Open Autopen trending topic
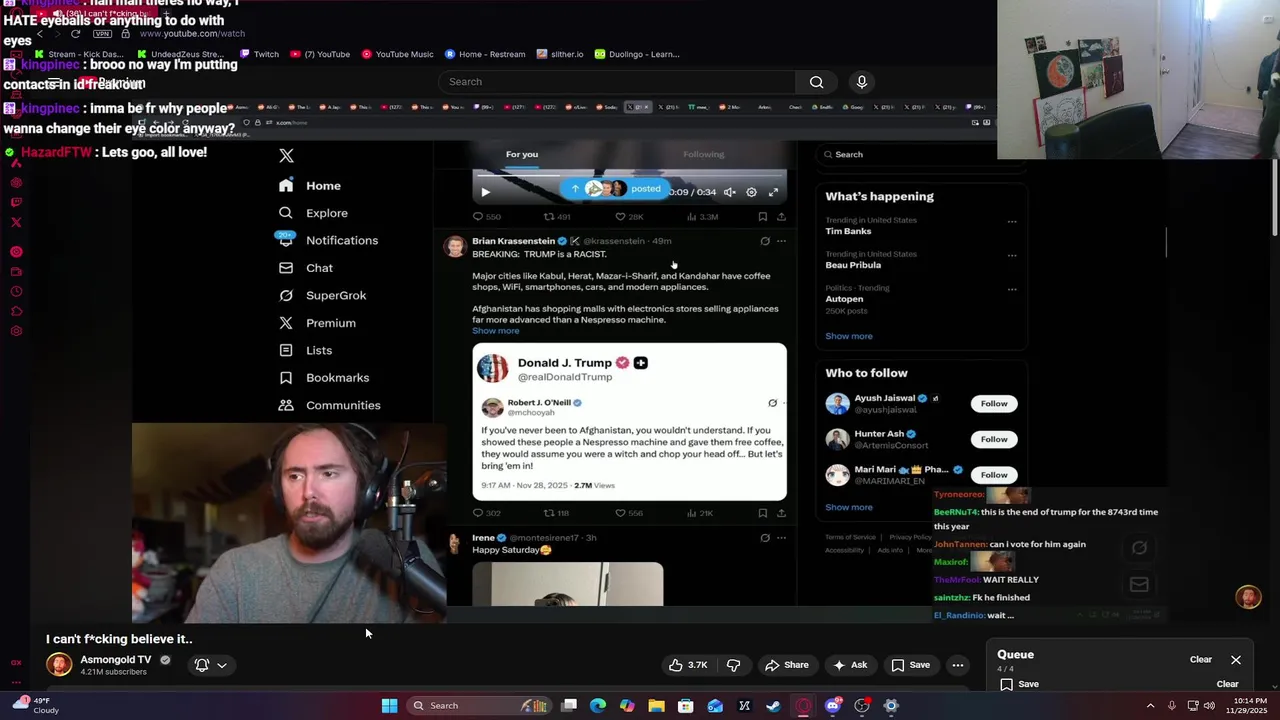The width and height of the screenshot is (1280, 720). click(844, 299)
